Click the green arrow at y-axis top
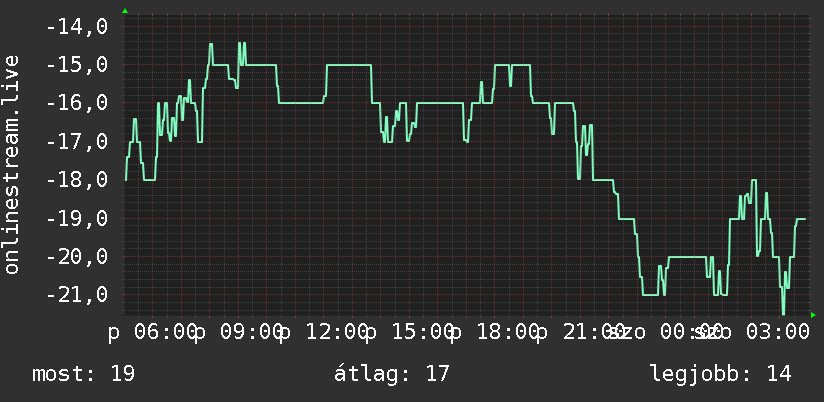 coord(125,11)
